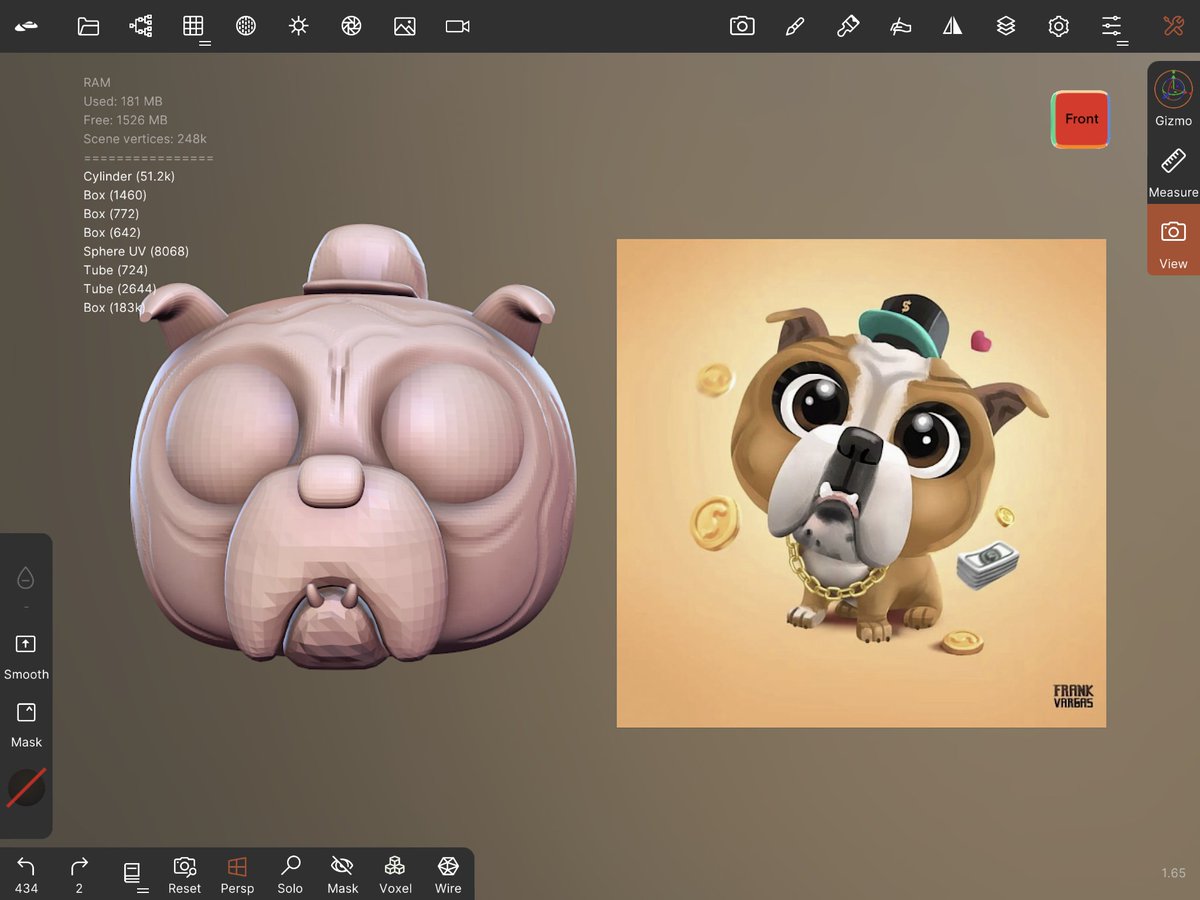Open the Background image menu
The image size is (1200, 900).
[x=404, y=26]
